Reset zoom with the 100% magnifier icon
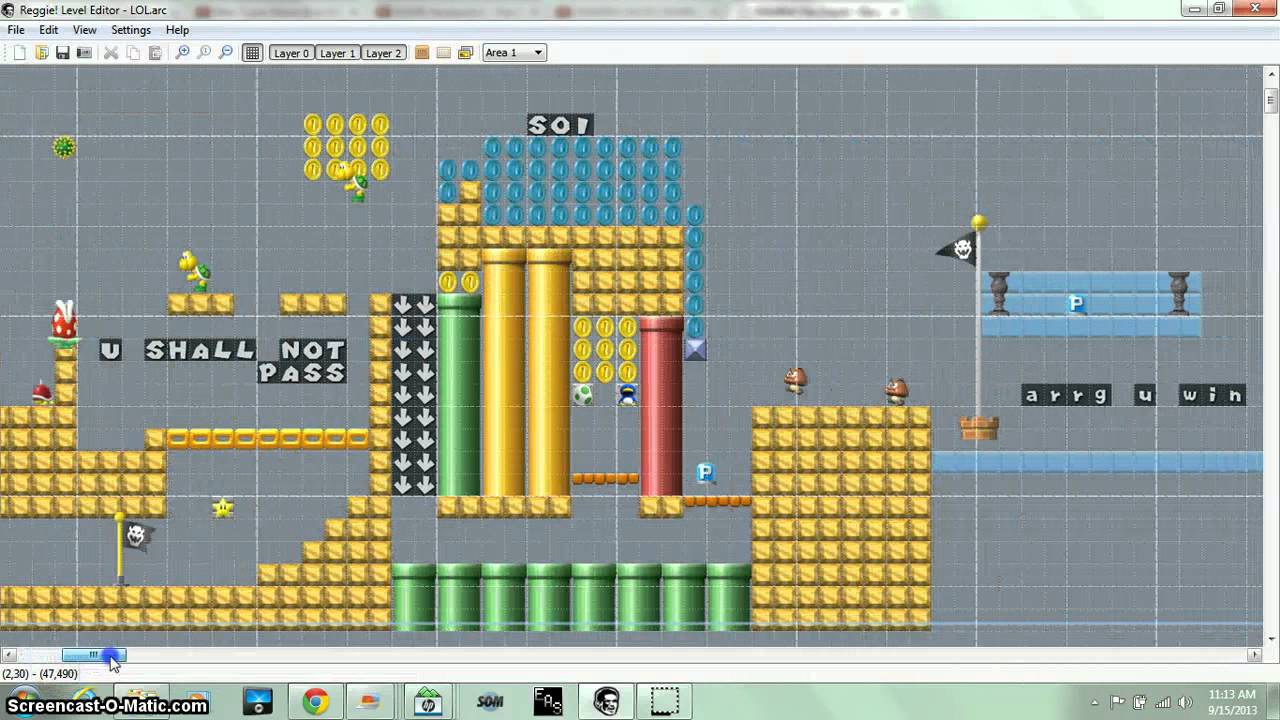 coord(204,53)
